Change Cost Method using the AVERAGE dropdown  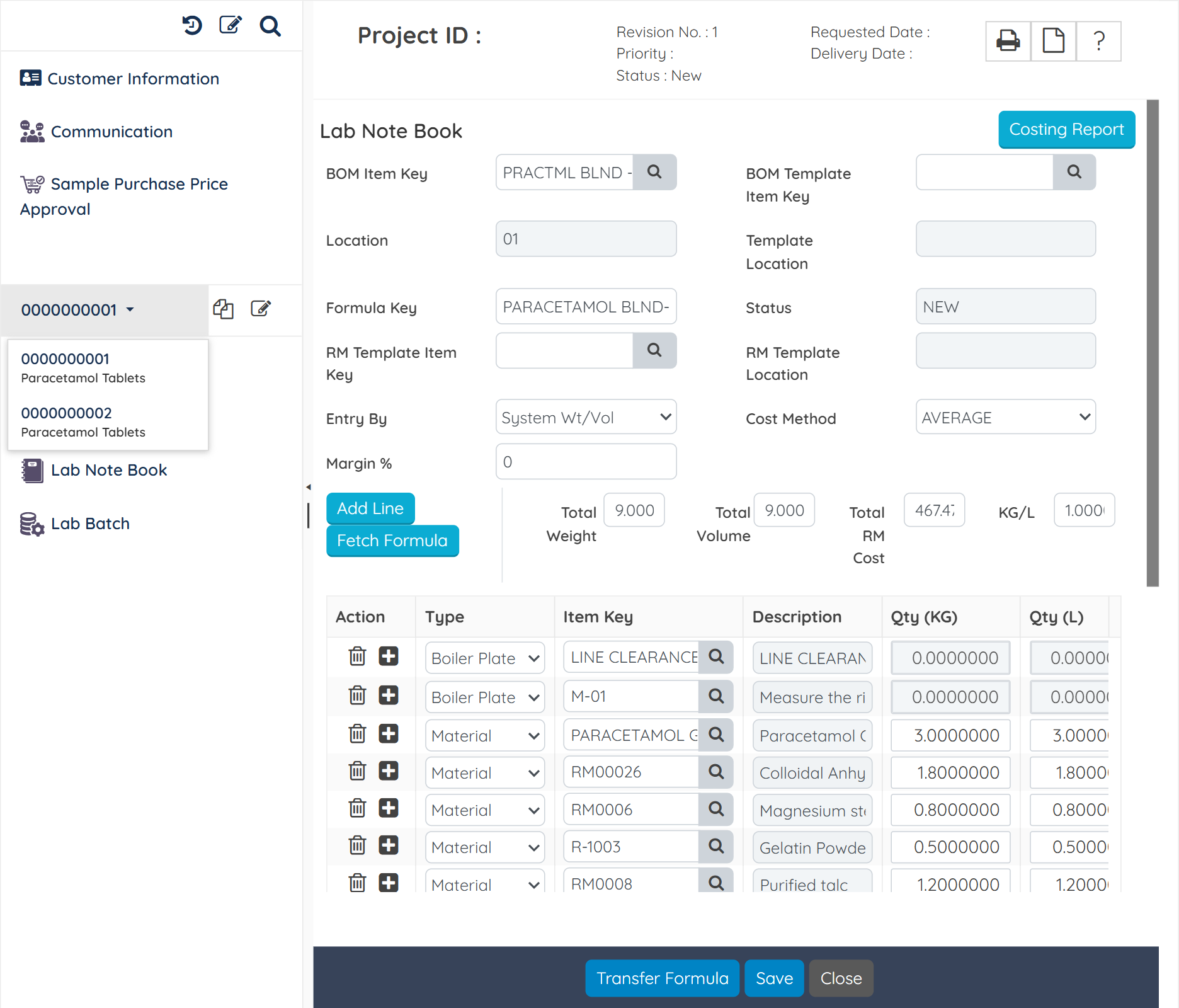1005,417
